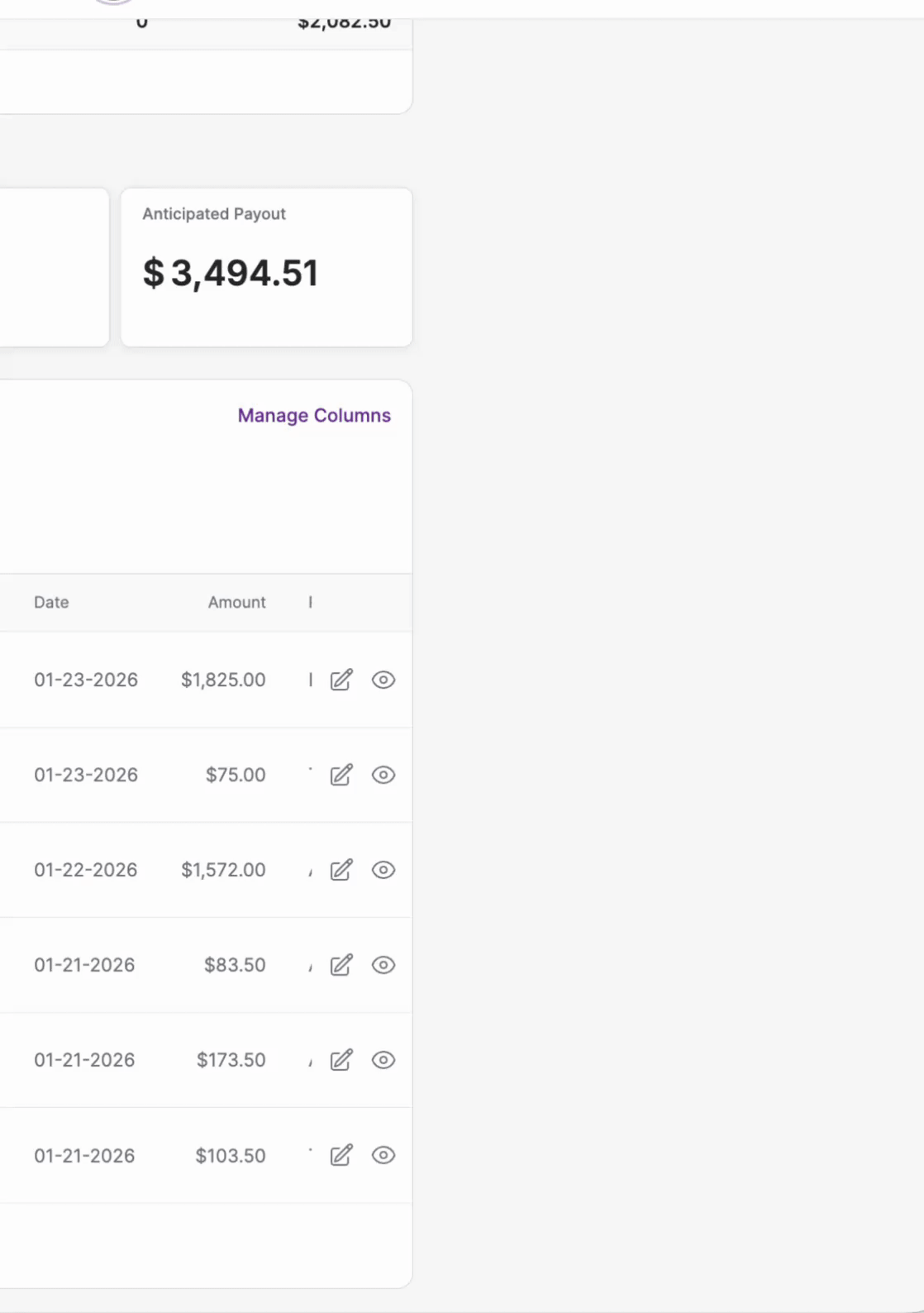
Task: View the $75.00 transaction via eye icon
Action: pos(383,775)
